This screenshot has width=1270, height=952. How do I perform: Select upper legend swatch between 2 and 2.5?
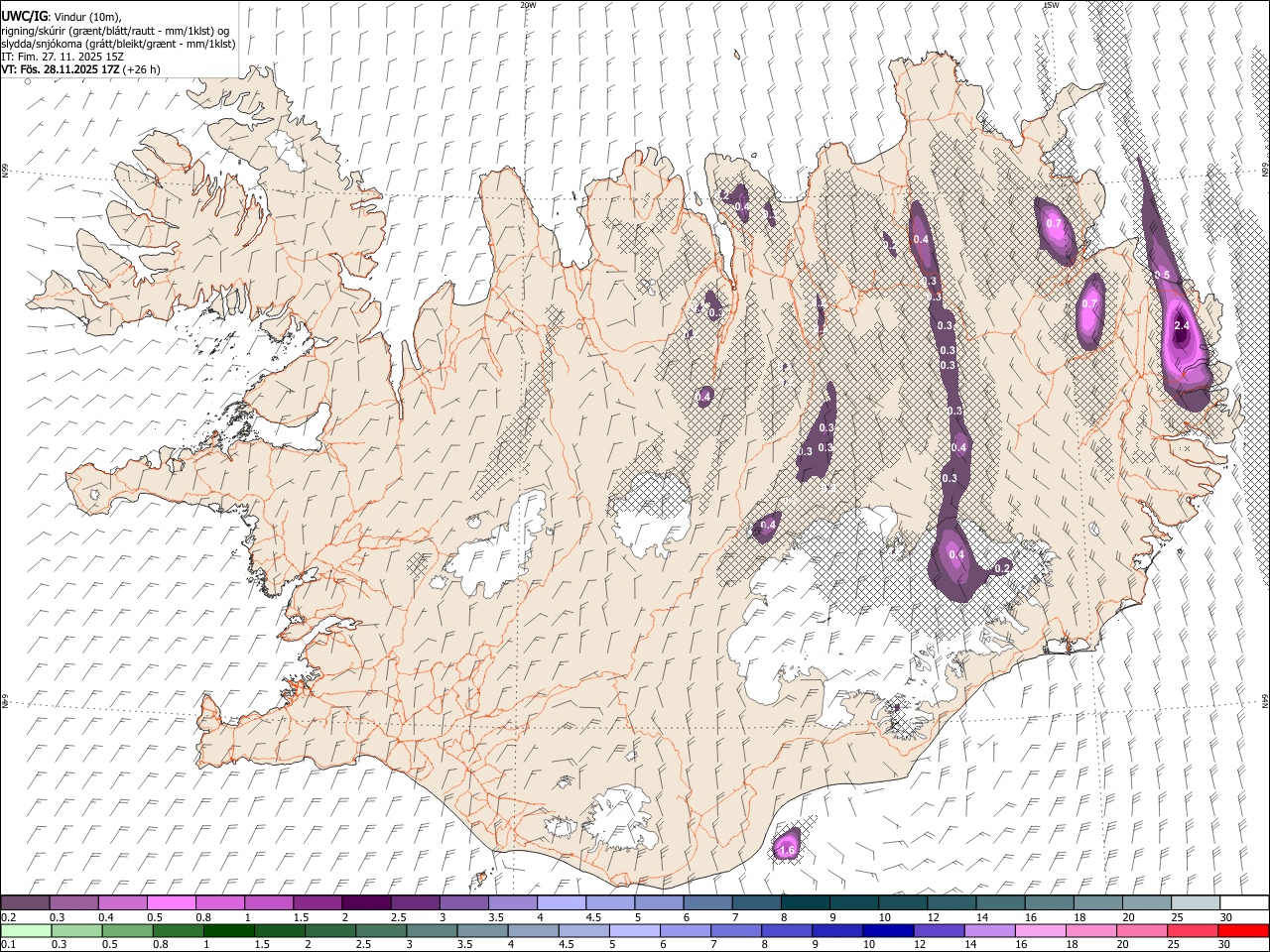[366, 902]
